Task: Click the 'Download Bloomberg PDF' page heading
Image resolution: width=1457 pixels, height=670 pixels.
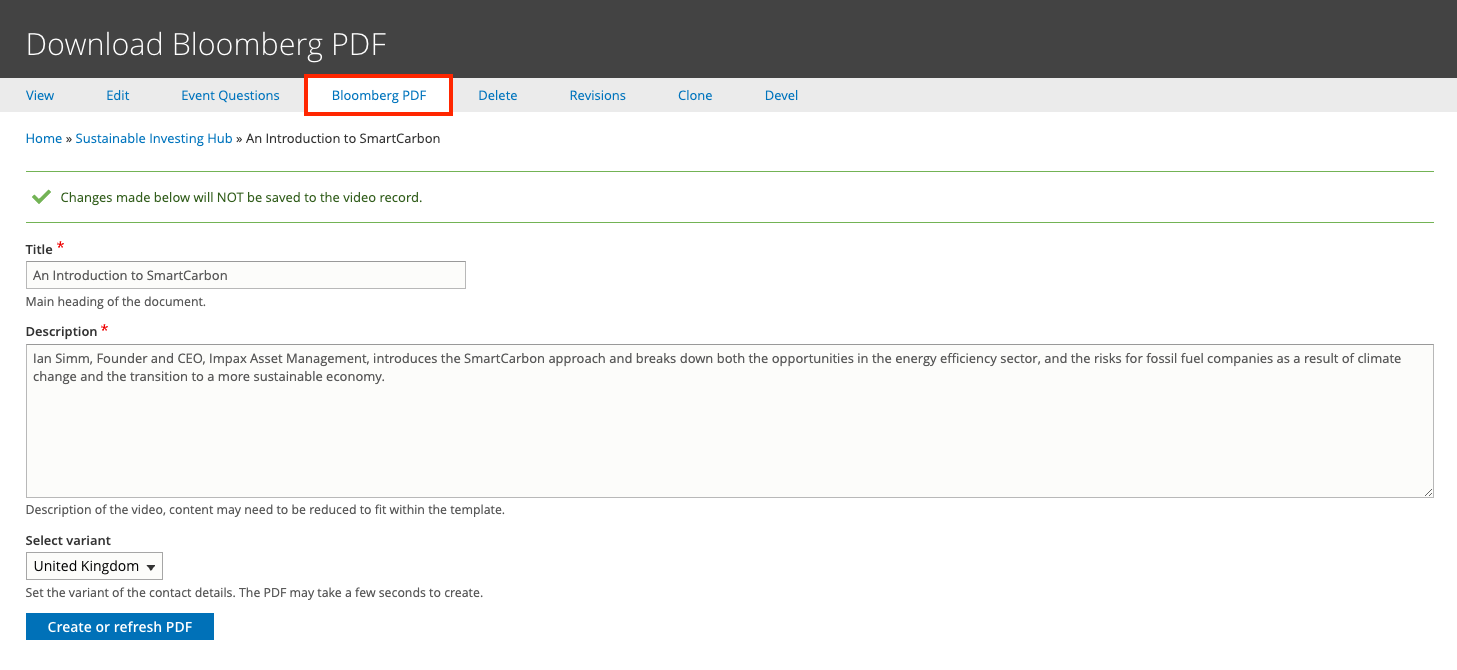Action: point(206,44)
